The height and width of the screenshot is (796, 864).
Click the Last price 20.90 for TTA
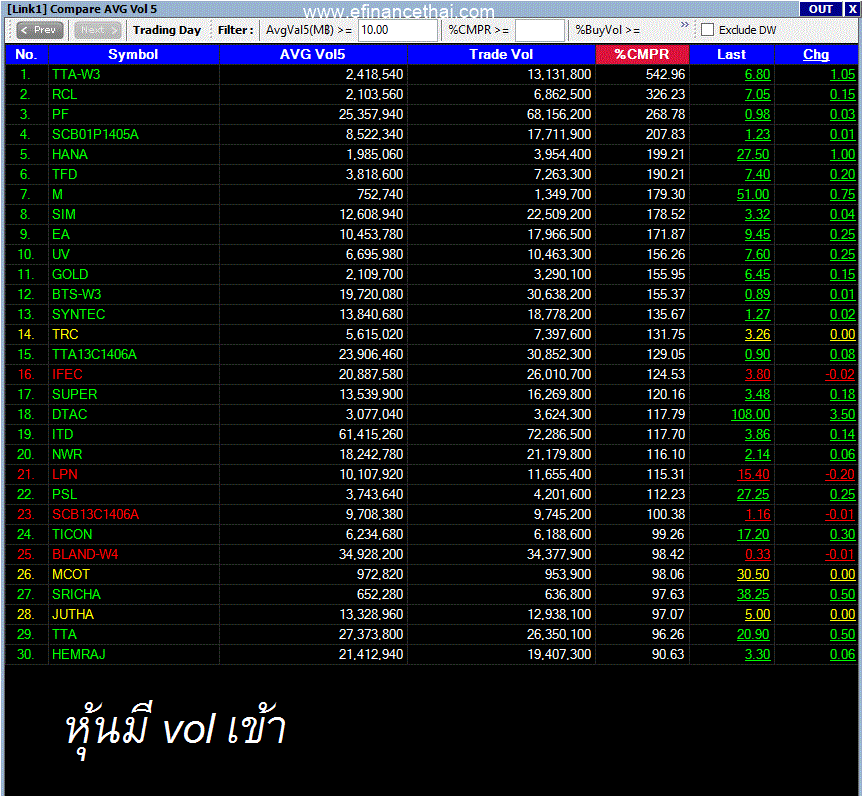pyautogui.click(x=753, y=635)
